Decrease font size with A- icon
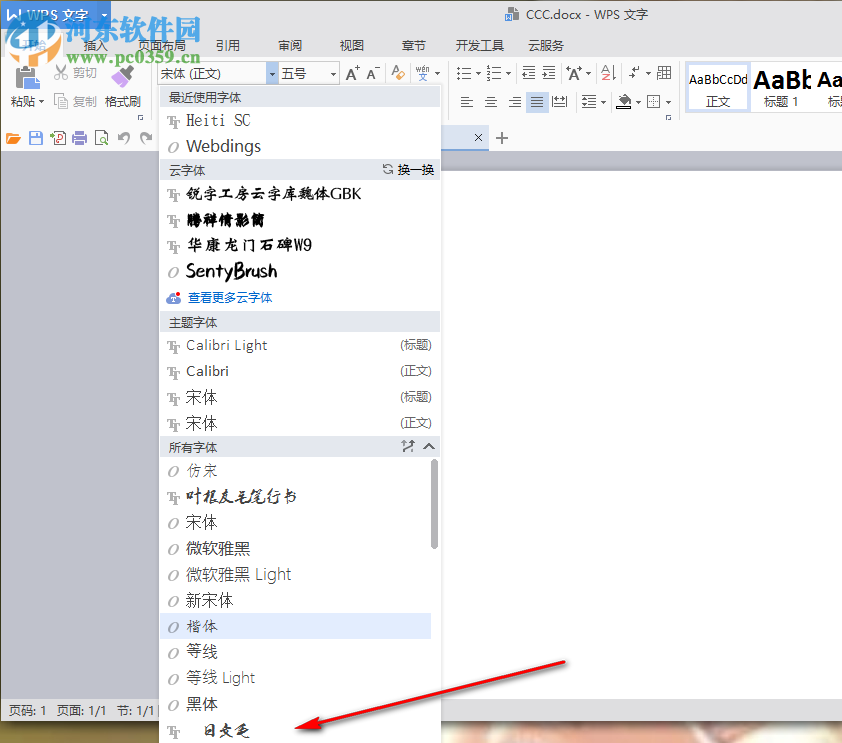The image size is (842, 743). [373, 73]
